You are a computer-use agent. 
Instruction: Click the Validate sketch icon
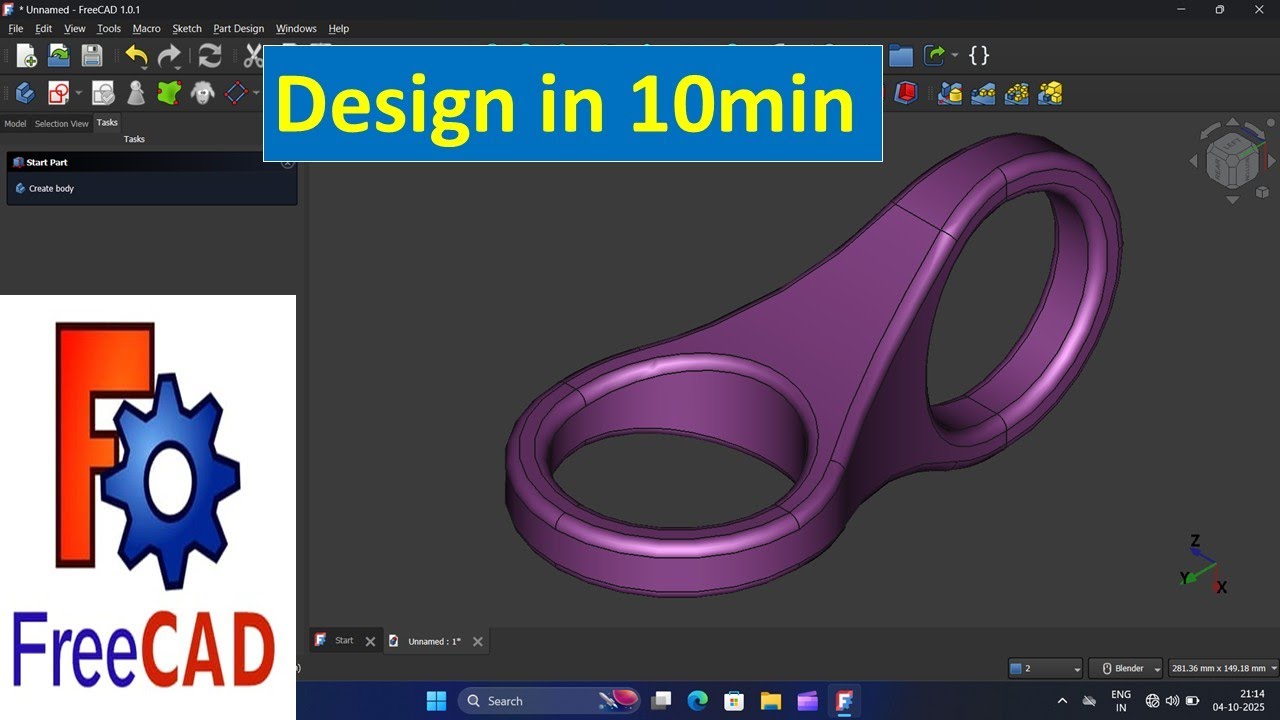point(103,93)
